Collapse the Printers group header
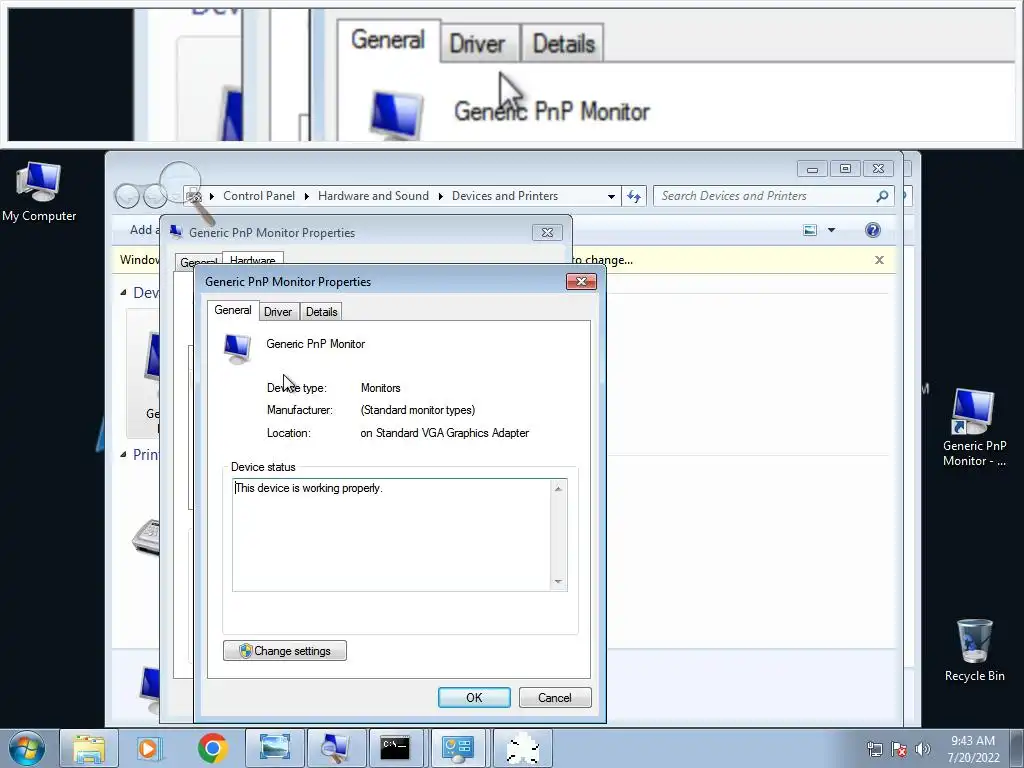The height and width of the screenshot is (768, 1024). [x=123, y=455]
